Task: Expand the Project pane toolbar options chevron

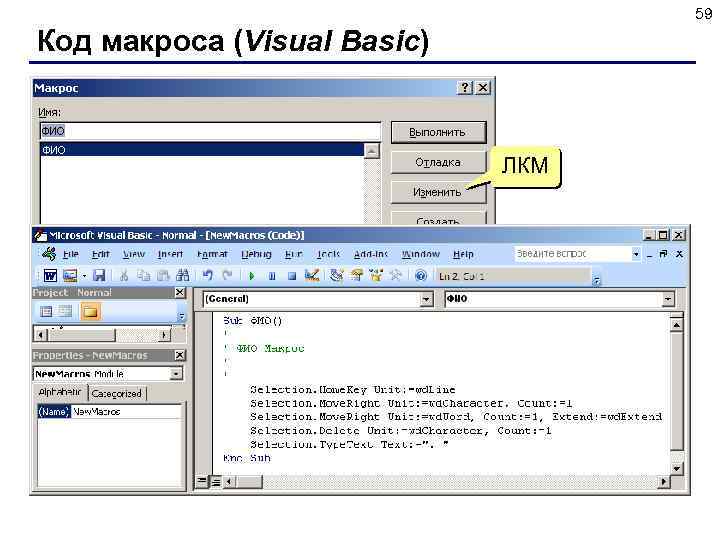Action: [181, 316]
